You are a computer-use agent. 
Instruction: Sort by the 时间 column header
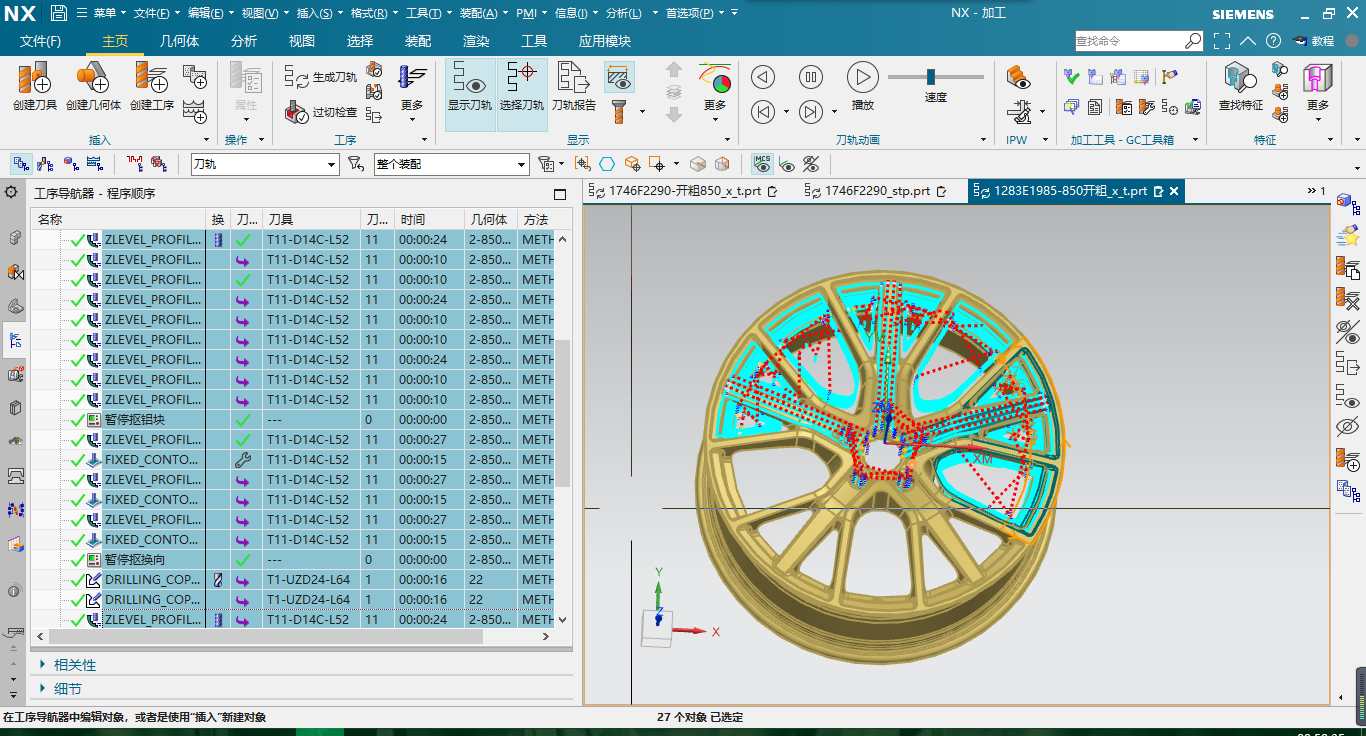[430, 219]
